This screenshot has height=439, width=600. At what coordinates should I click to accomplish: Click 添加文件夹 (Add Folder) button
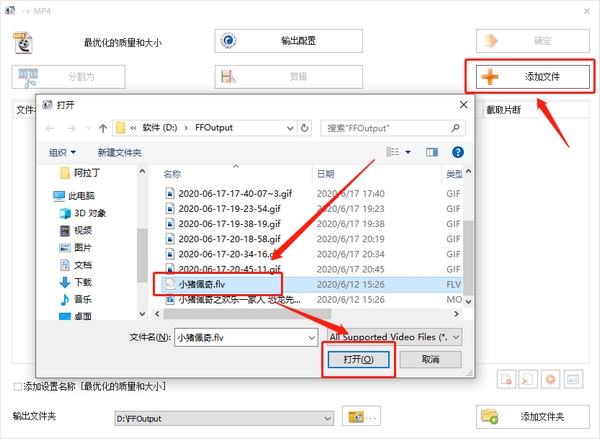[528, 416]
